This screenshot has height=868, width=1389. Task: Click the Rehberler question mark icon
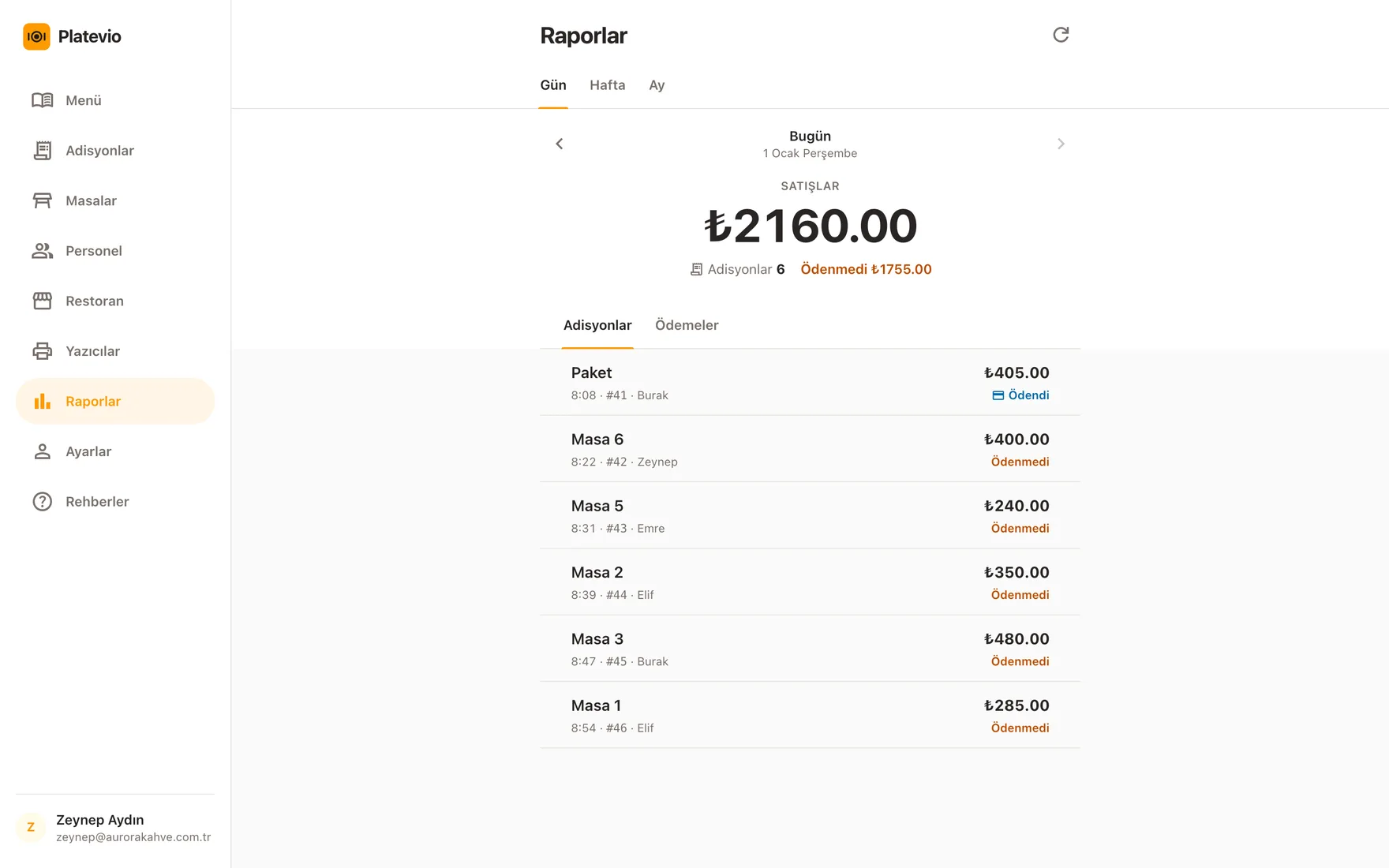coord(43,502)
